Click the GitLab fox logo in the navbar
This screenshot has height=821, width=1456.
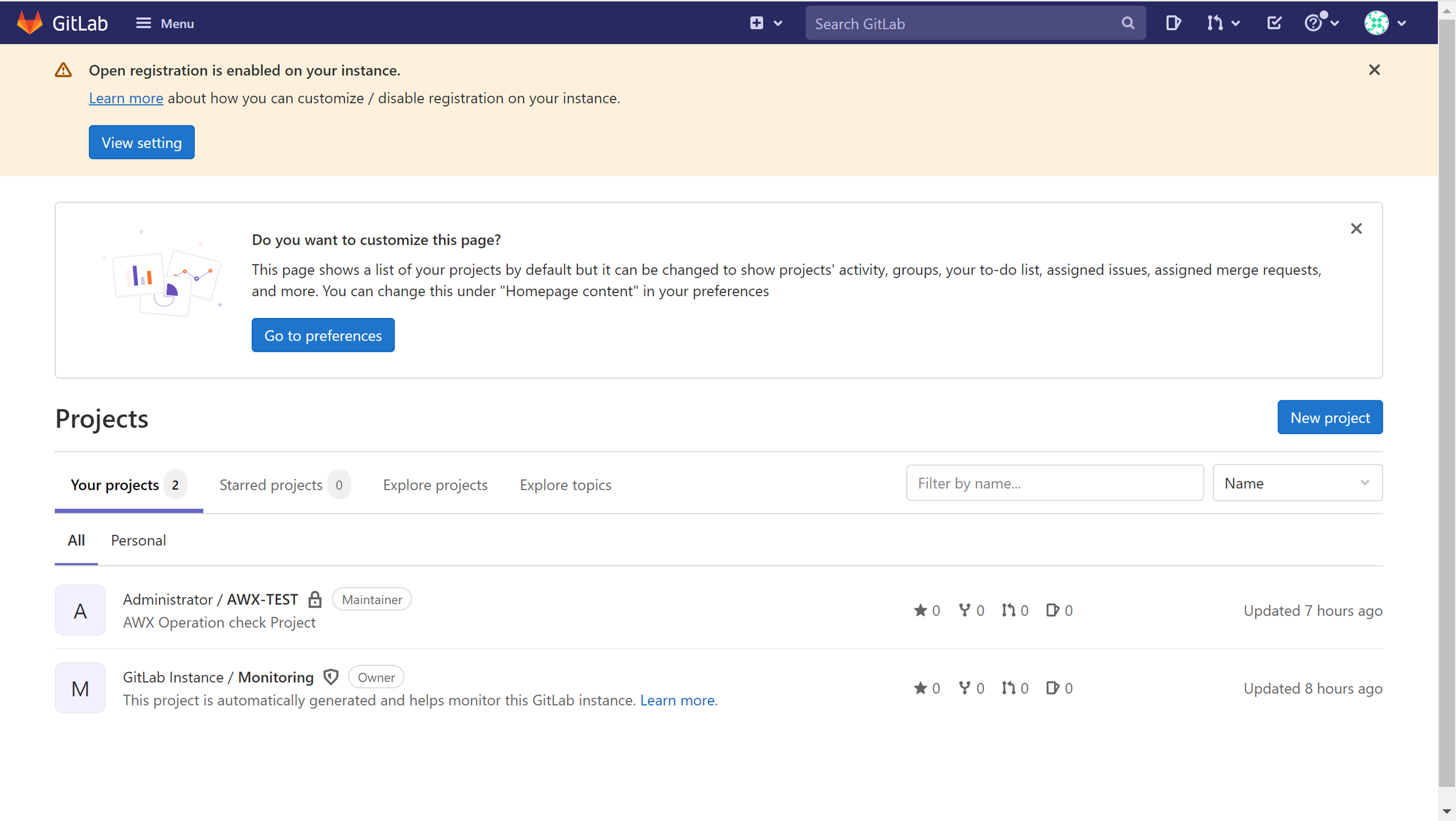[x=30, y=23]
